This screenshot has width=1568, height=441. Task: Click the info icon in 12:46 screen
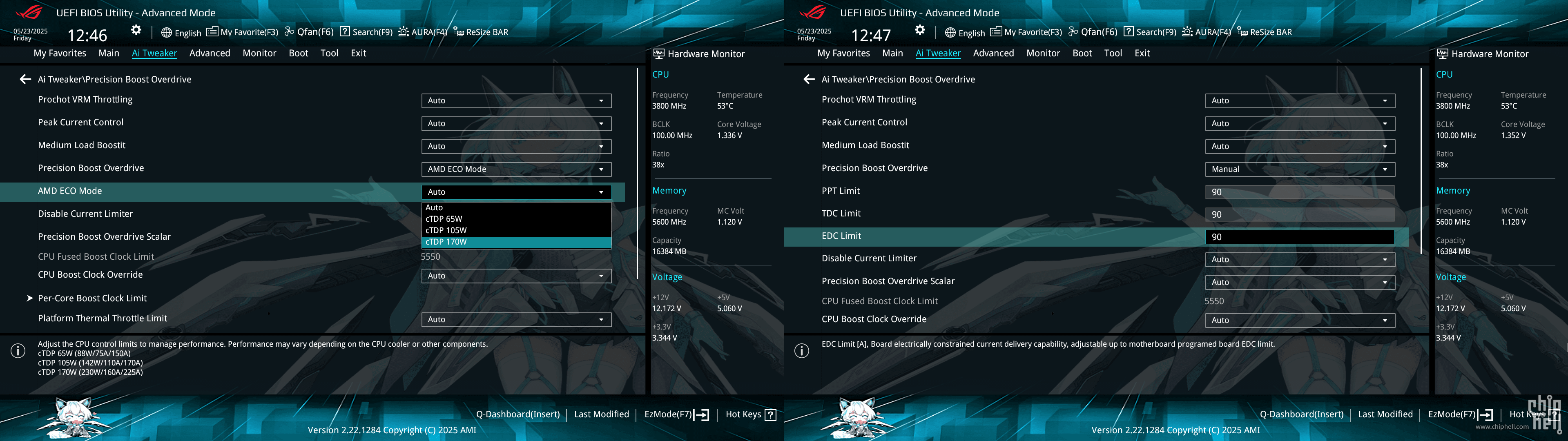18,351
